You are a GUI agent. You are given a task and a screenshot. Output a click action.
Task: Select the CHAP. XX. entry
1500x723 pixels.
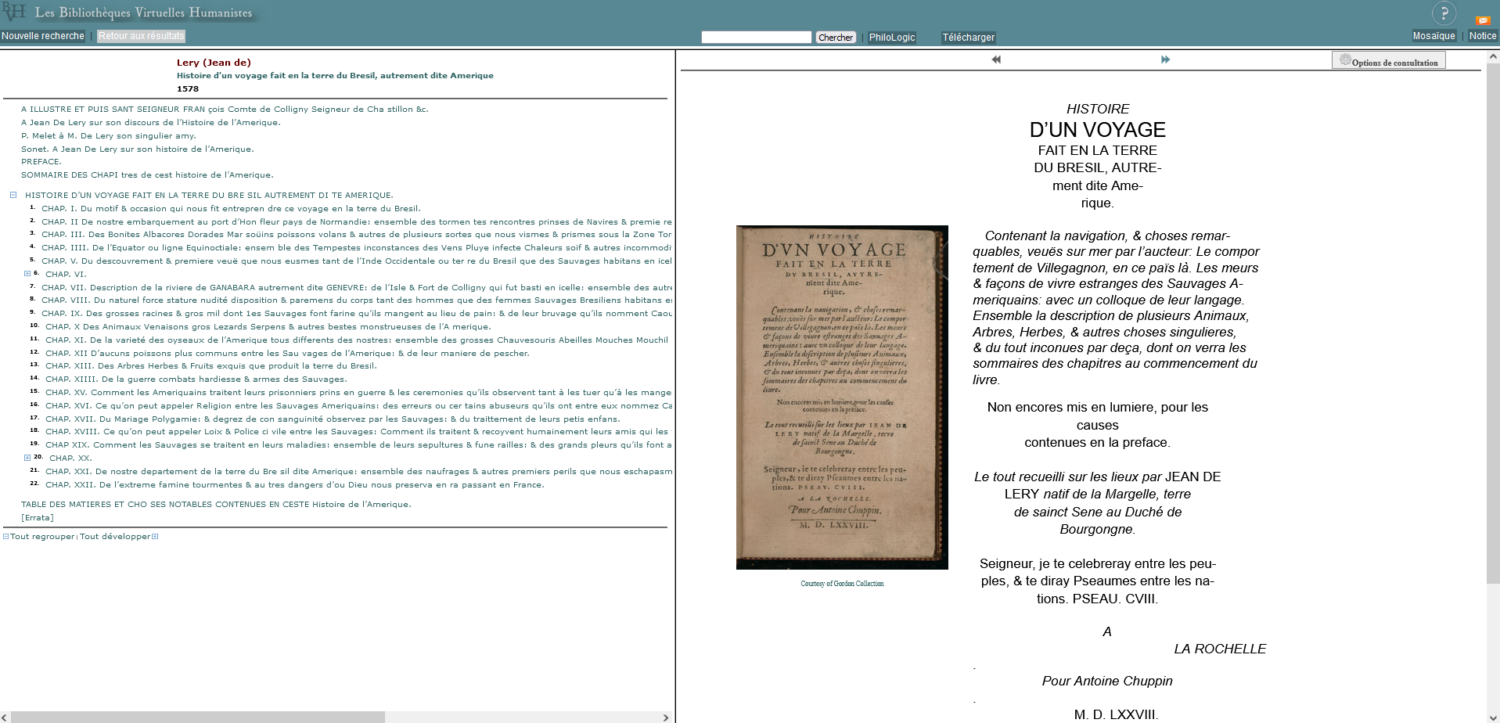click(x=70, y=457)
